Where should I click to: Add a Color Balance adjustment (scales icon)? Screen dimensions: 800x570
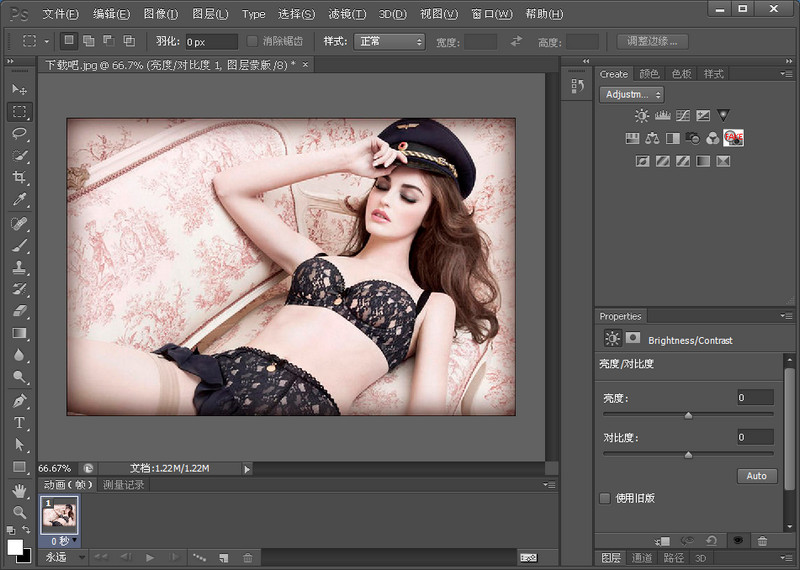click(x=652, y=138)
